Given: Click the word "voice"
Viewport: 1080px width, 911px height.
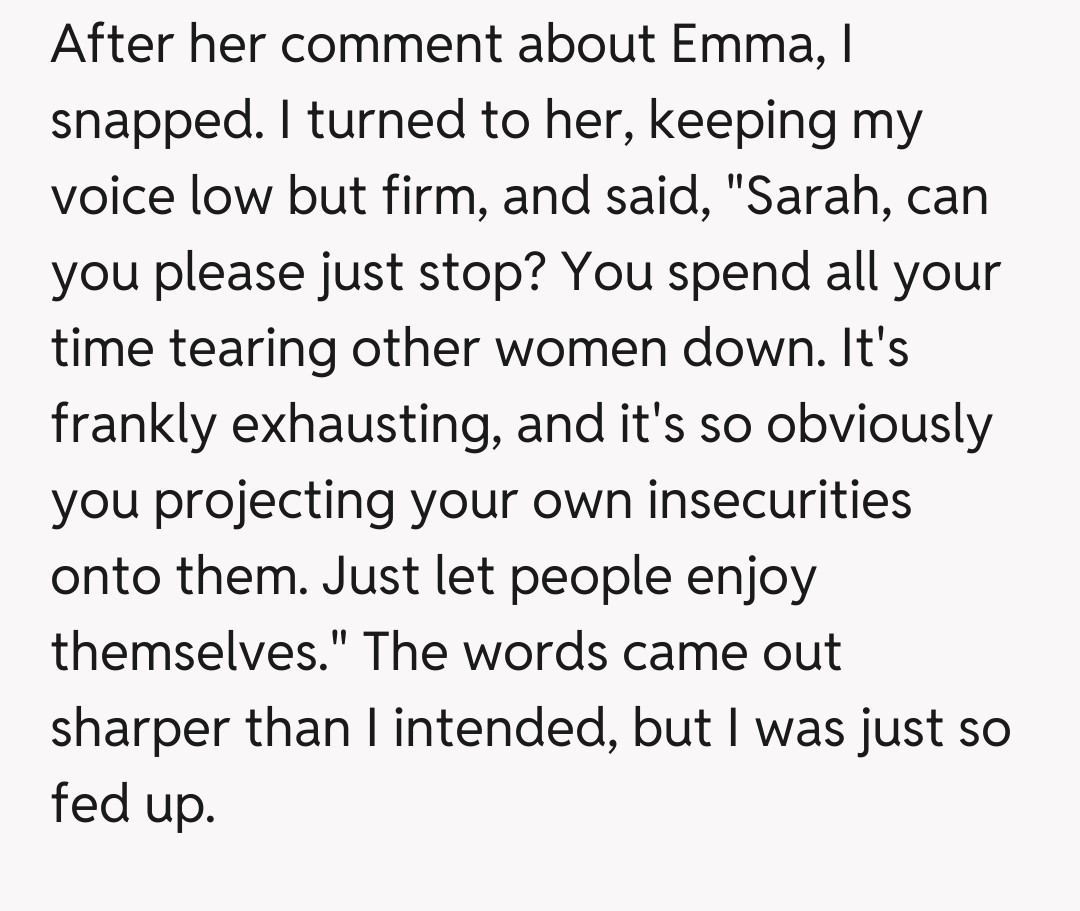Looking at the screenshot, I should (111, 196).
